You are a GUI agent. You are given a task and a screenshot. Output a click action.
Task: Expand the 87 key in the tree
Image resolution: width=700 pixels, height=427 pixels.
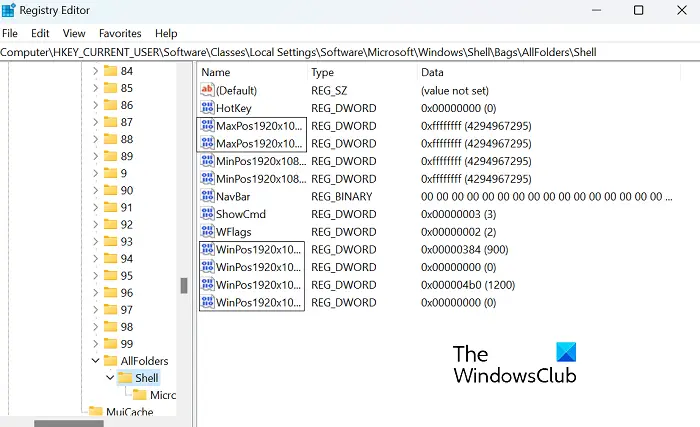95,122
